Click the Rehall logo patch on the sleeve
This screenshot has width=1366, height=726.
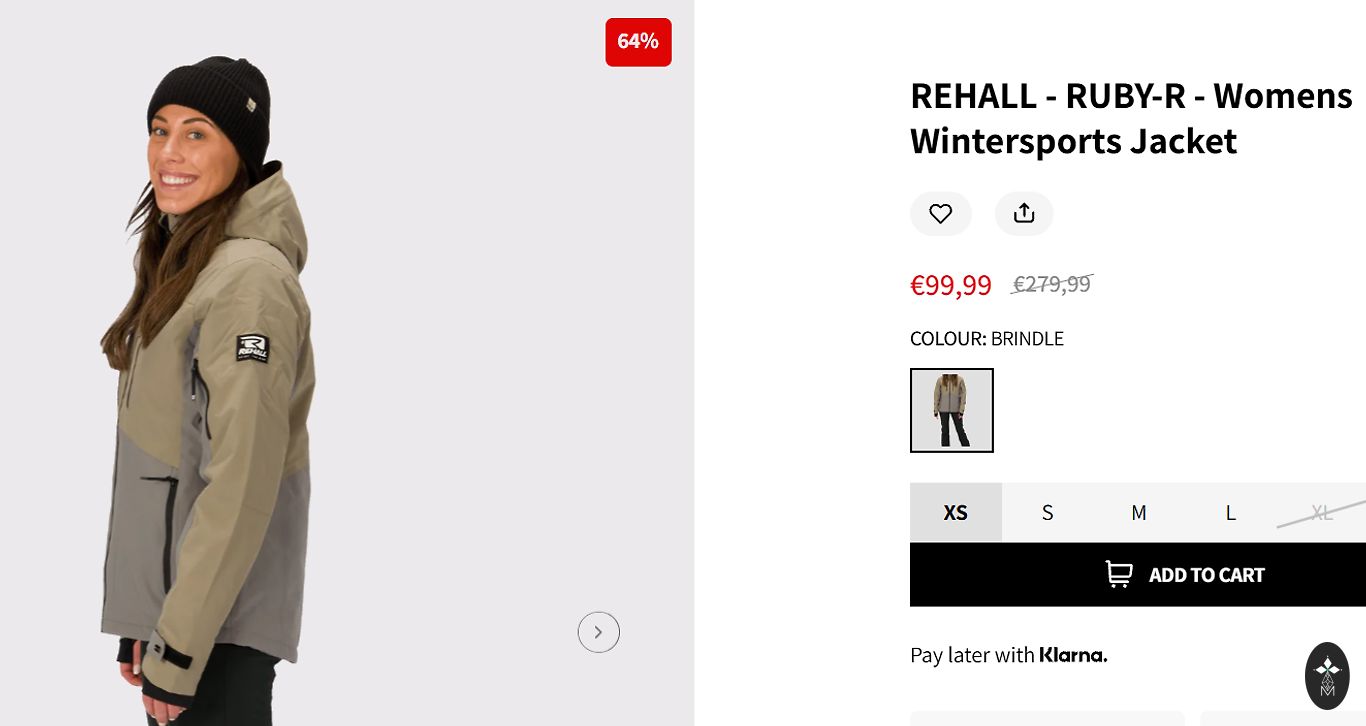(x=252, y=347)
